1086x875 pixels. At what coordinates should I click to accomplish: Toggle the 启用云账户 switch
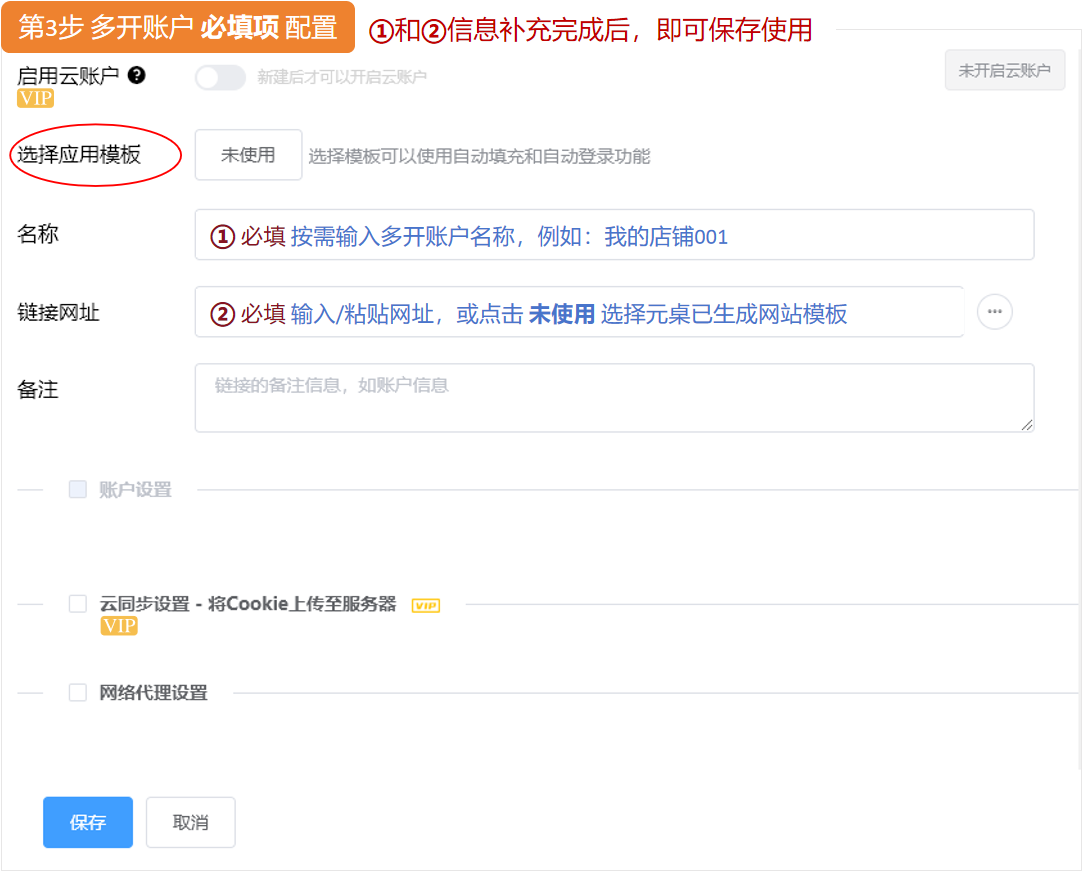(x=220, y=77)
